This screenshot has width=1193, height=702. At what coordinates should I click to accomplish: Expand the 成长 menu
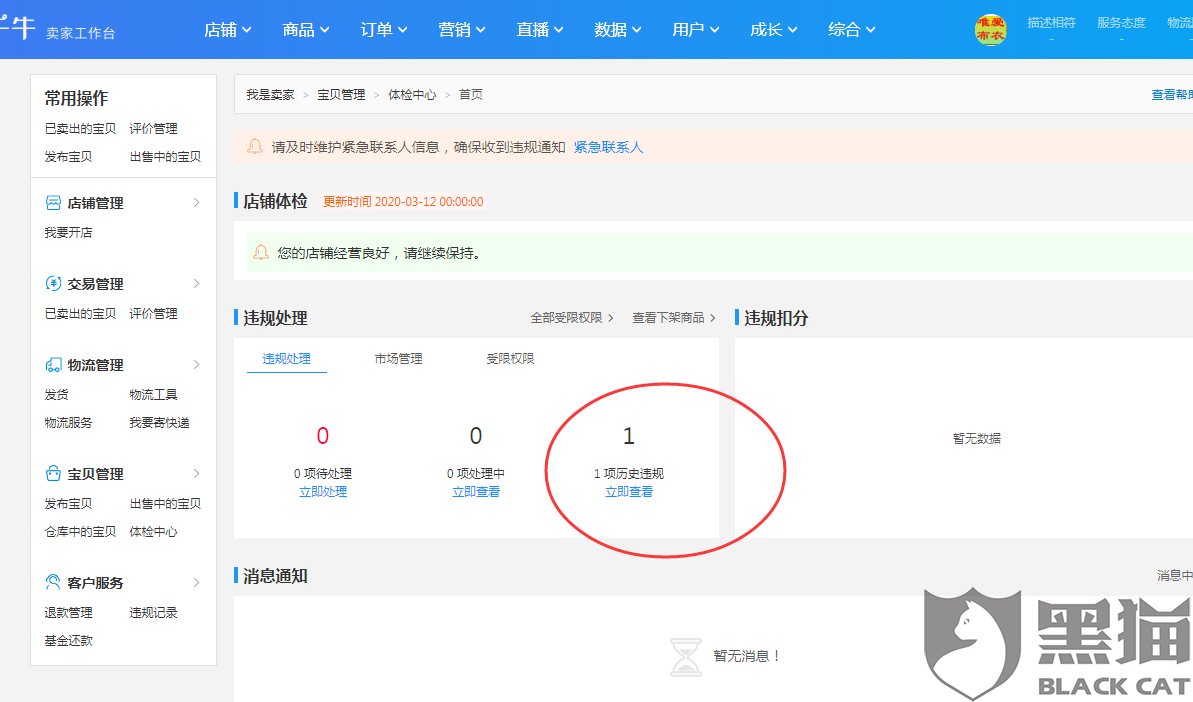[773, 30]
